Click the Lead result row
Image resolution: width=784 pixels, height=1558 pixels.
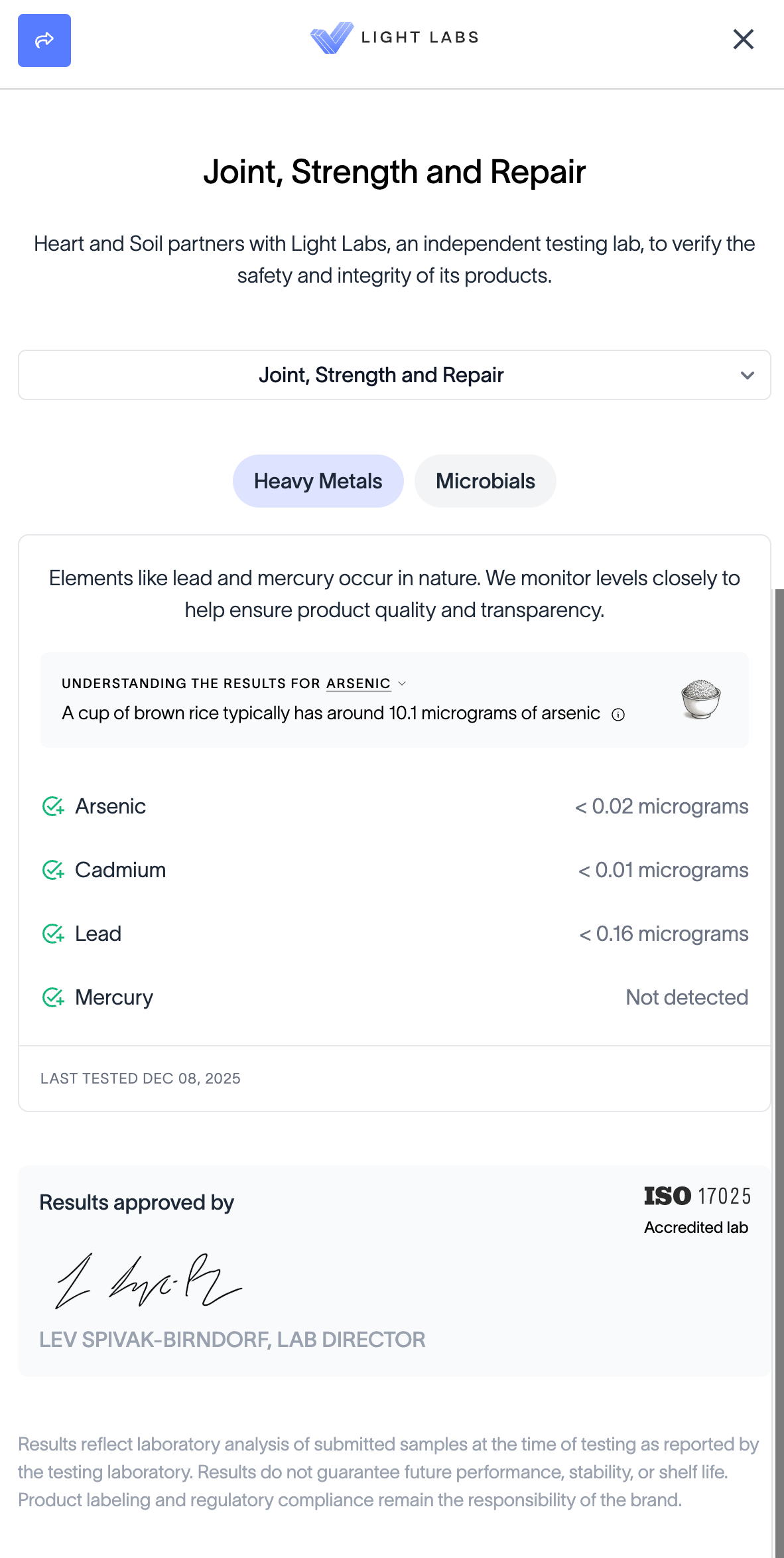tap(394, 934)
